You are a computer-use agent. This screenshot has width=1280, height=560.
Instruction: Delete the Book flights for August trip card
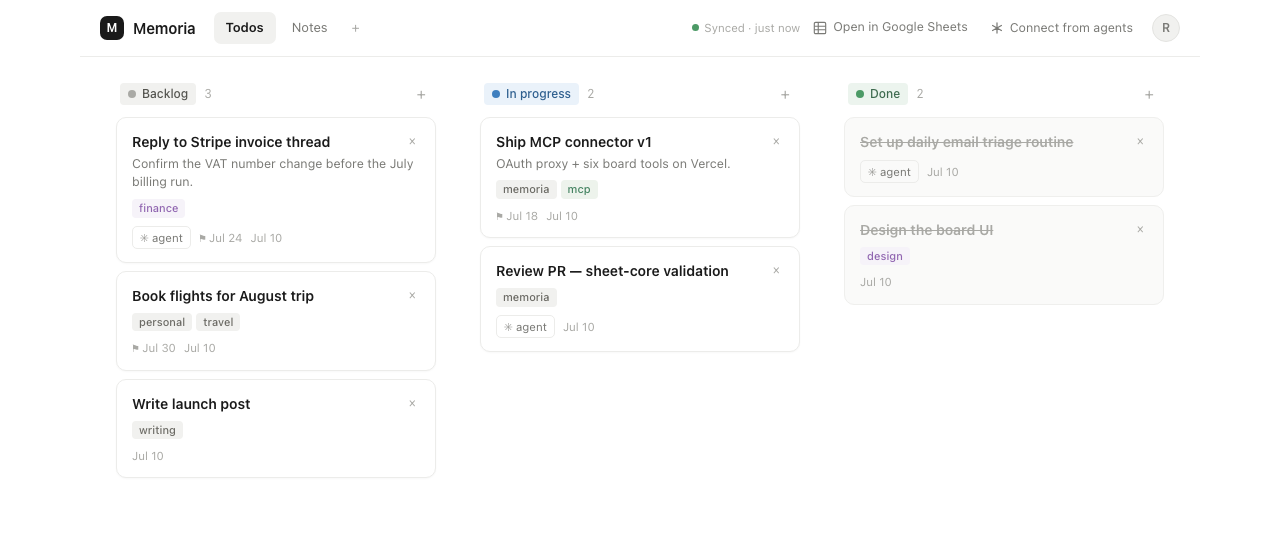pyautogui.click(x=412, y=296)
